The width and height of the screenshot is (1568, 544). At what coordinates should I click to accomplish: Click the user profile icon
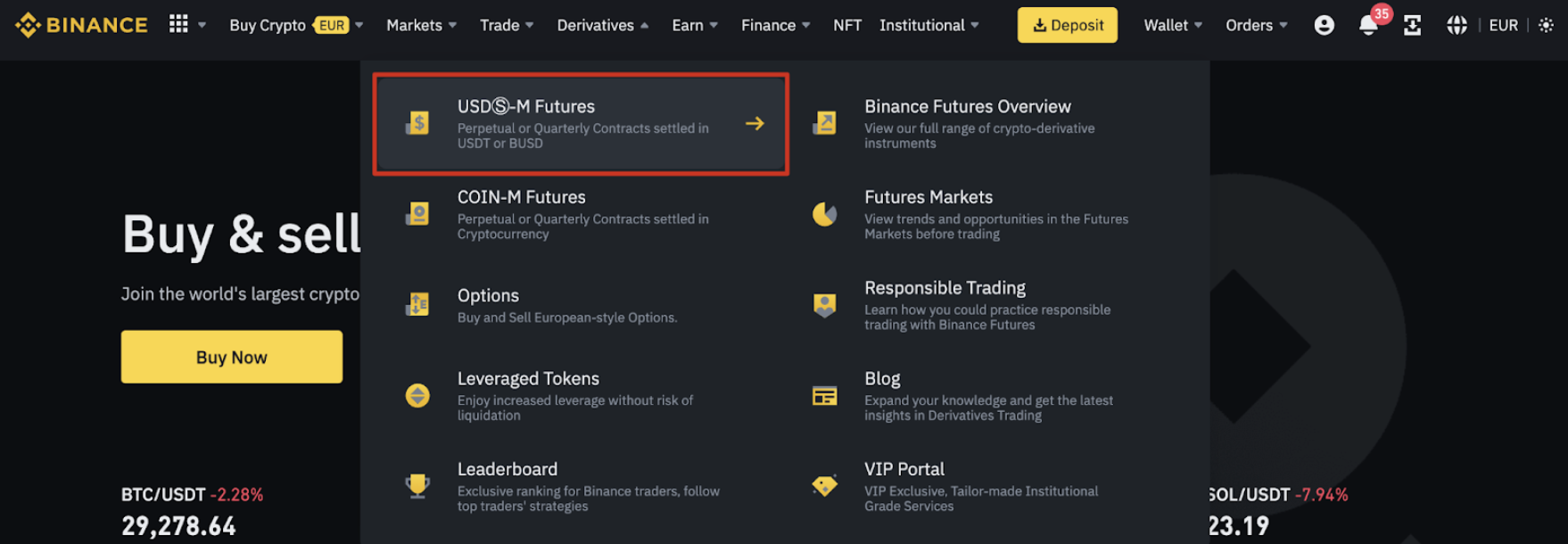[x=1324, y=25]
